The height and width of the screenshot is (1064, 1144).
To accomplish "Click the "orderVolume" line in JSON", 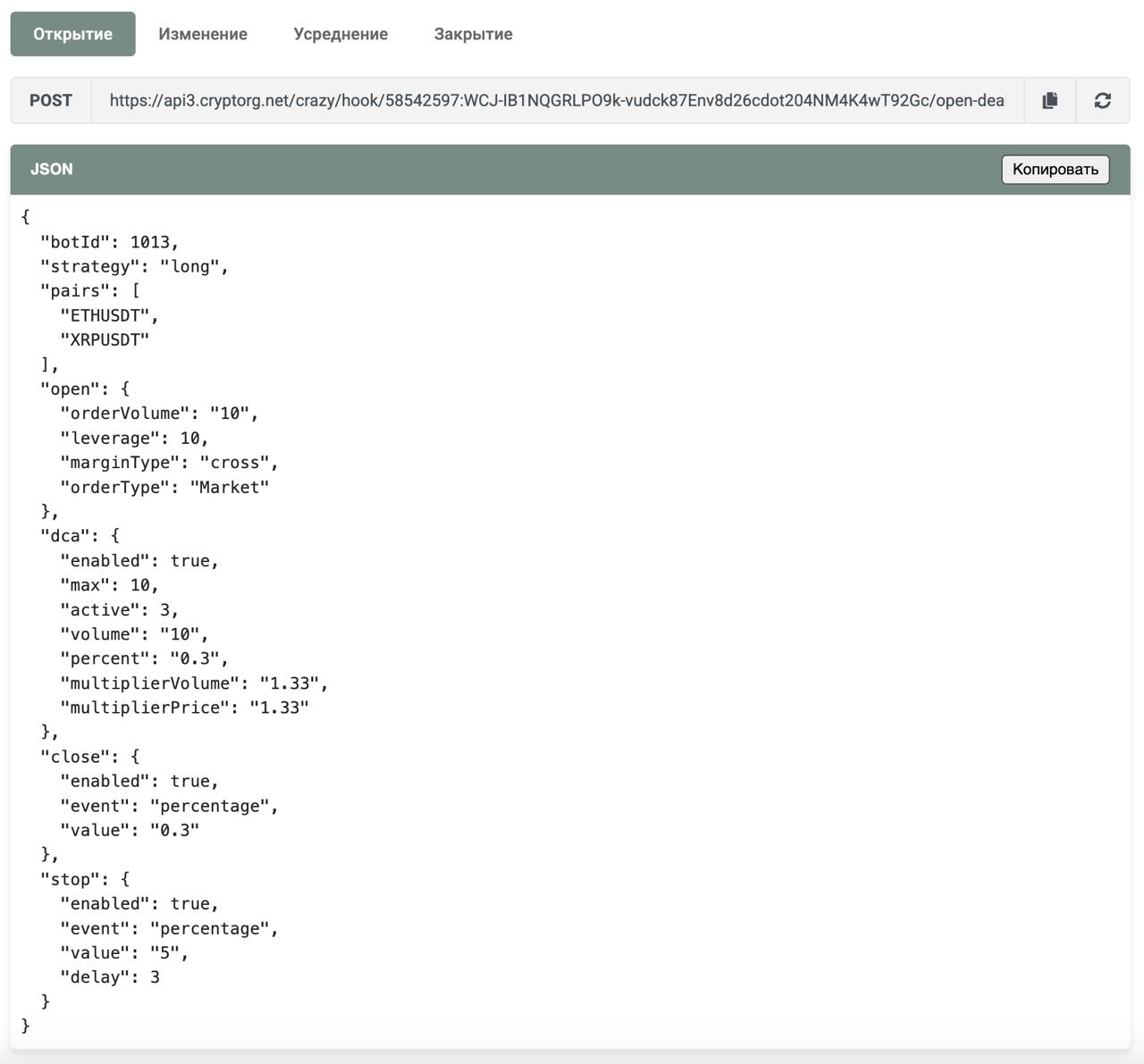I will pyautogui.click(x=158, y=414).
